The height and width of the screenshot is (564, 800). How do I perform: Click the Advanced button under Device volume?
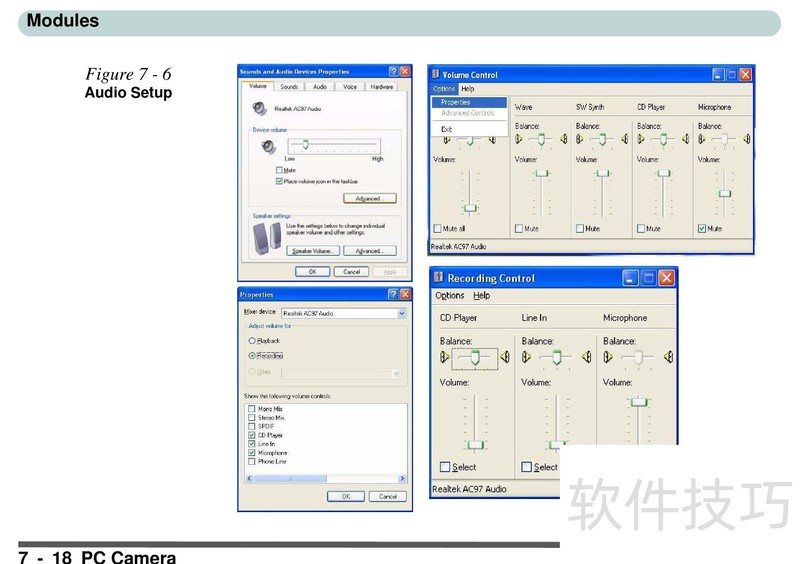coord(369,199)
